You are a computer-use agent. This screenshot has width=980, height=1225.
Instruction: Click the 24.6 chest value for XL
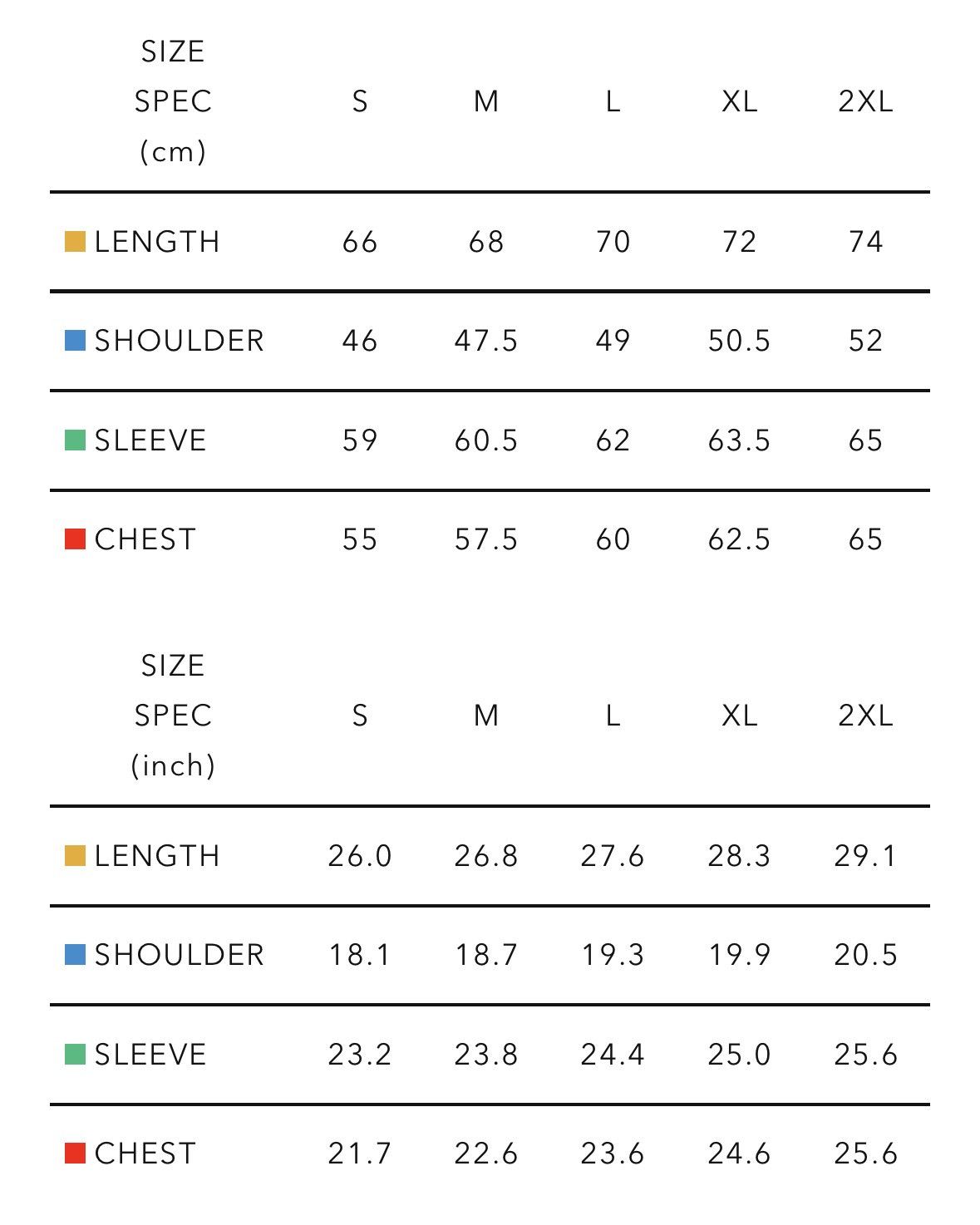click(739, 1154)
